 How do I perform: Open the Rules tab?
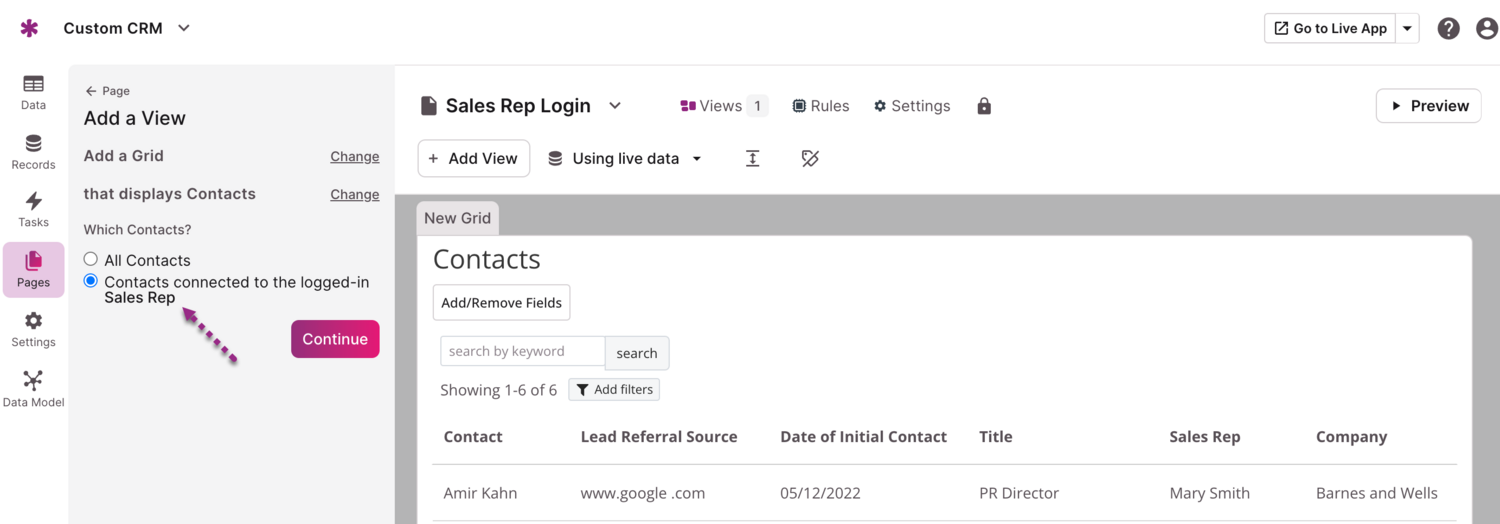click(820, 106)
